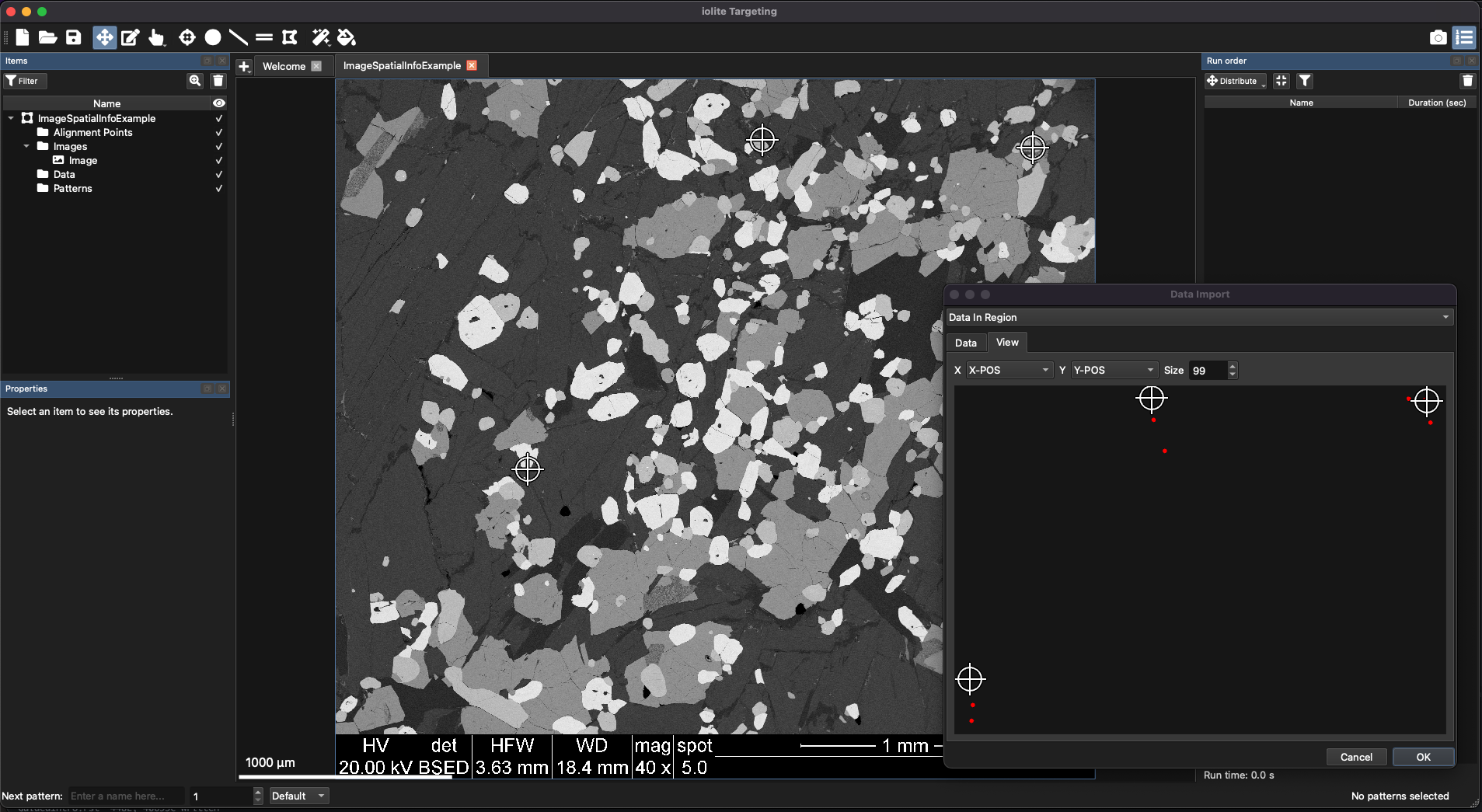Open the Data In Region dropdown
This screenshot has height=812, width=1482.
(x=1199, y=317)
